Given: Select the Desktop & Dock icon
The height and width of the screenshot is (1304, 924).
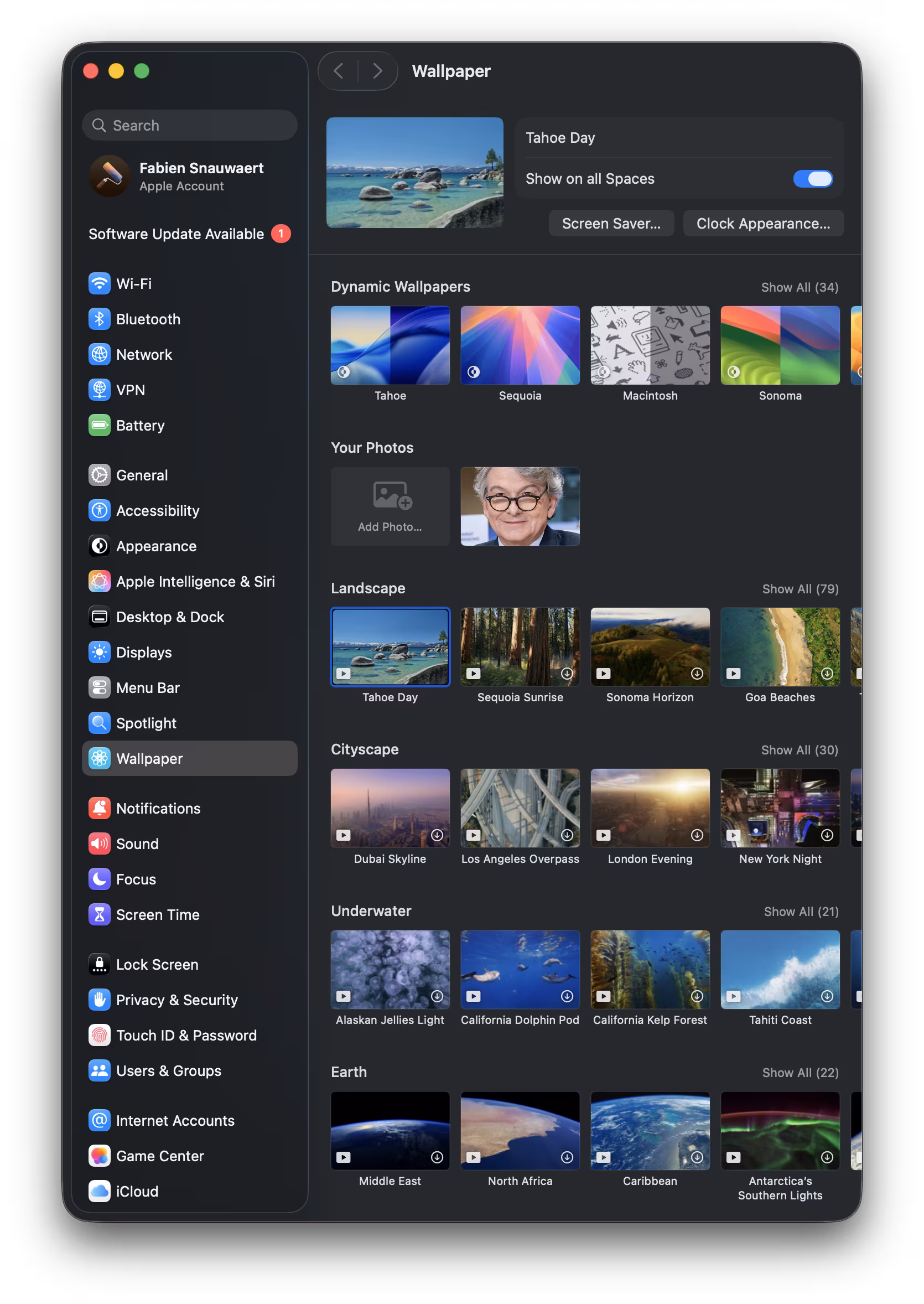Looking at the screenshot, I should click(100, 617).
